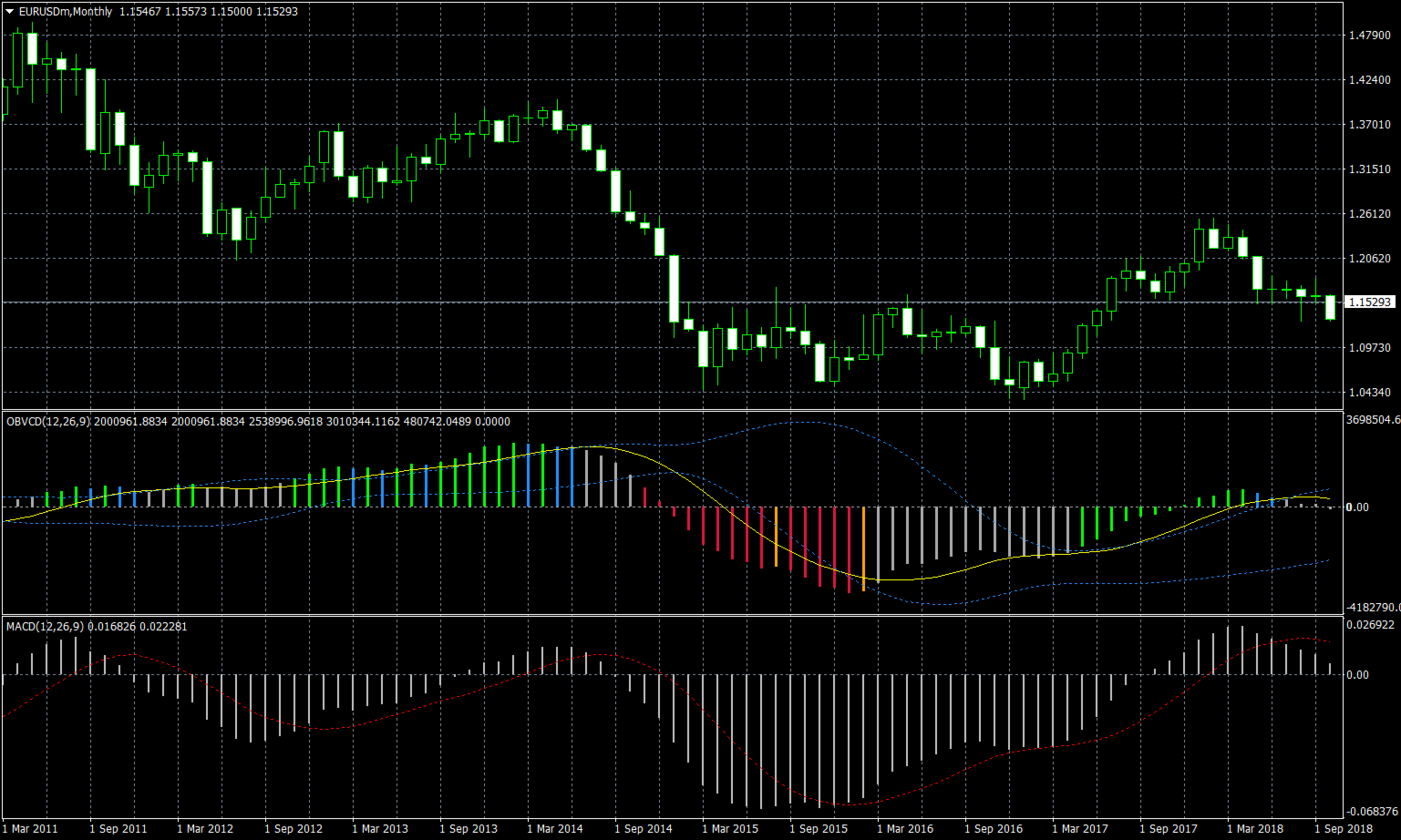Click the 1 Sep 2015 date label
Image resolution: width=1401 pixels, height=840 pixels.
click(819, 829)
